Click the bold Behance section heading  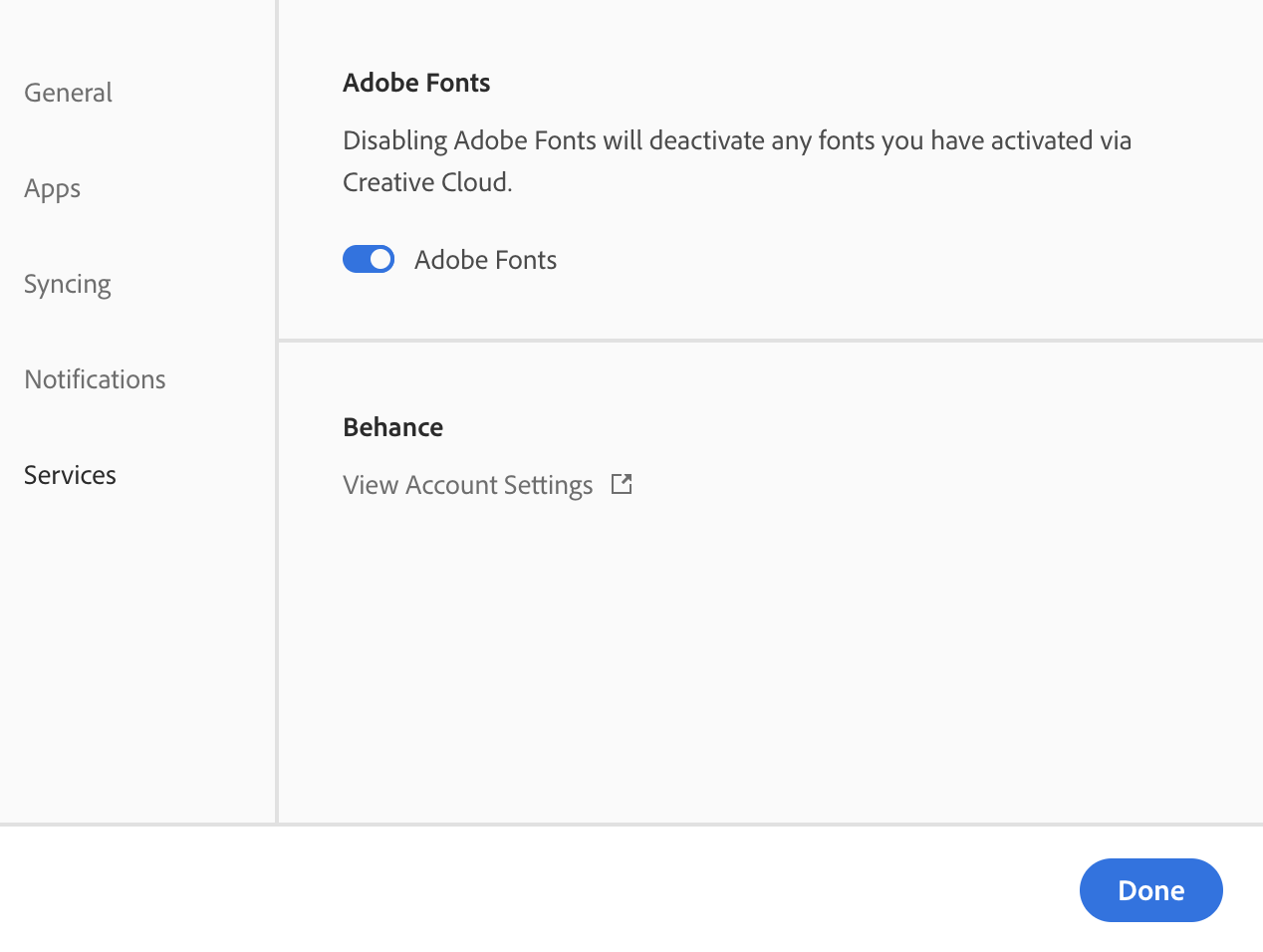(392, 427)
